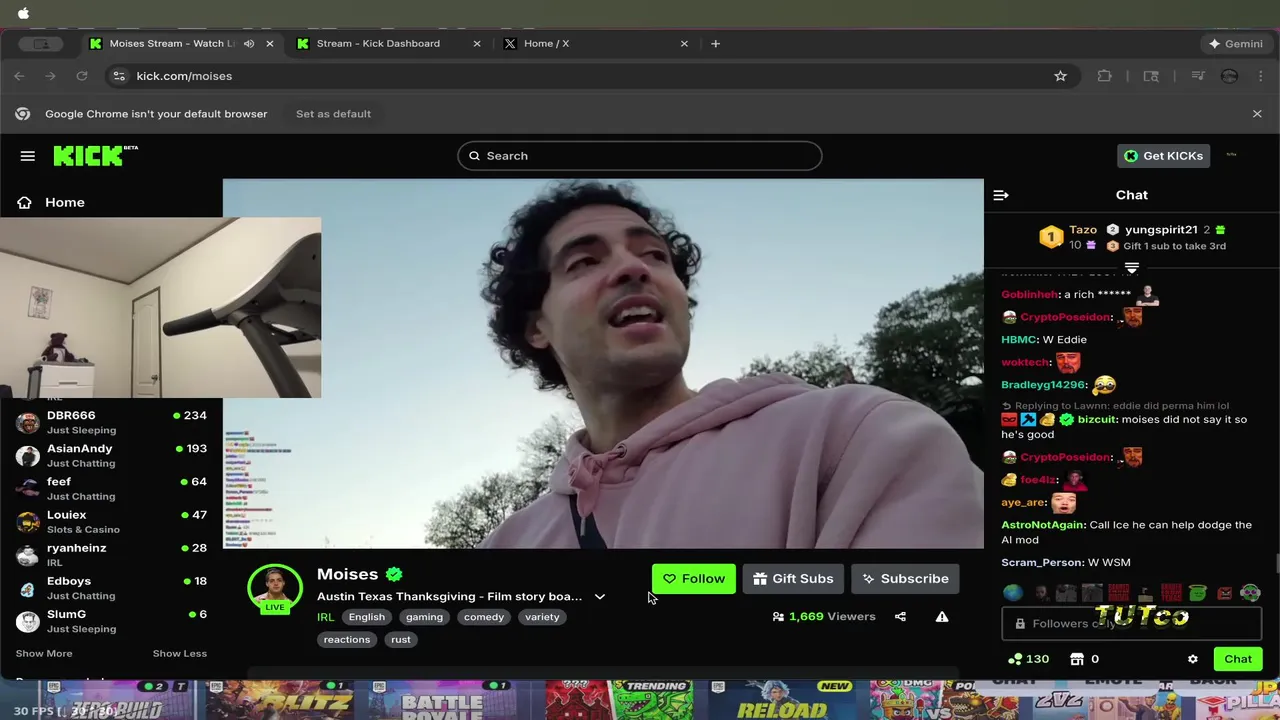Click the green frog emote in chat bar
The height and width of the screenshot is (720, 1280).
(x=1198, y=593)
